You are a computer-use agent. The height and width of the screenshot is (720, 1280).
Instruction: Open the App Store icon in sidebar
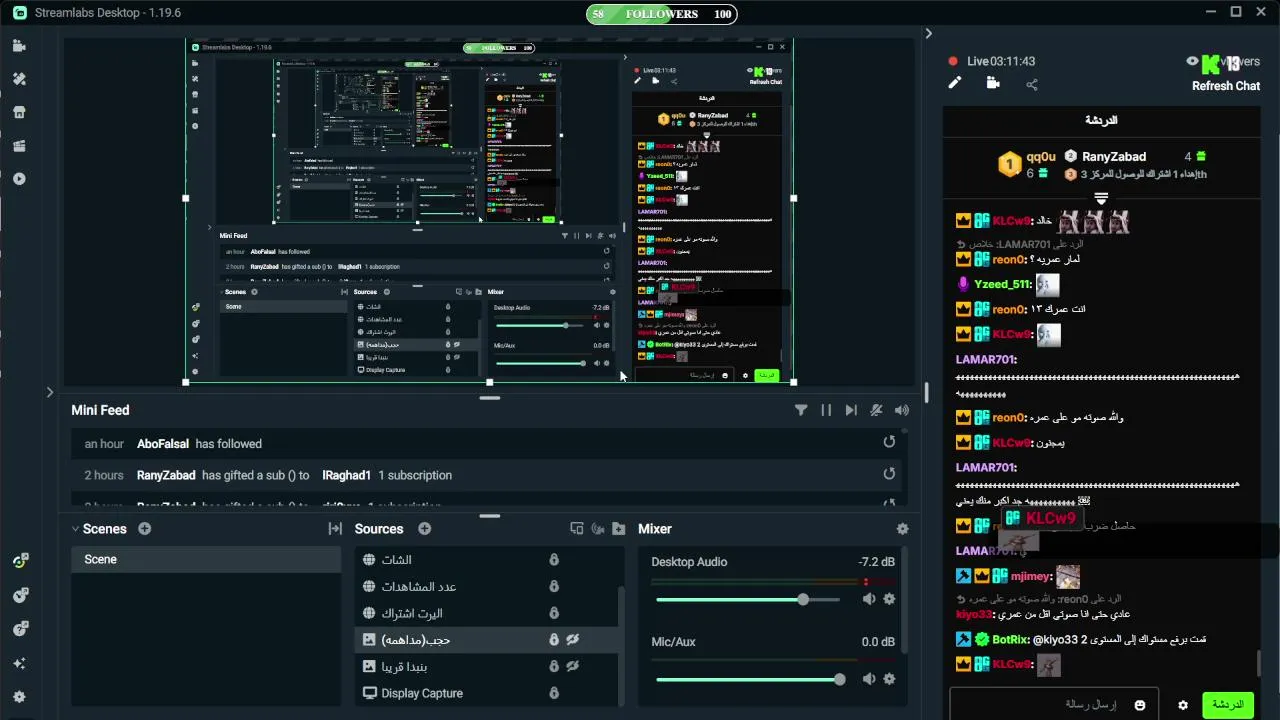click(x=19, y=112)
